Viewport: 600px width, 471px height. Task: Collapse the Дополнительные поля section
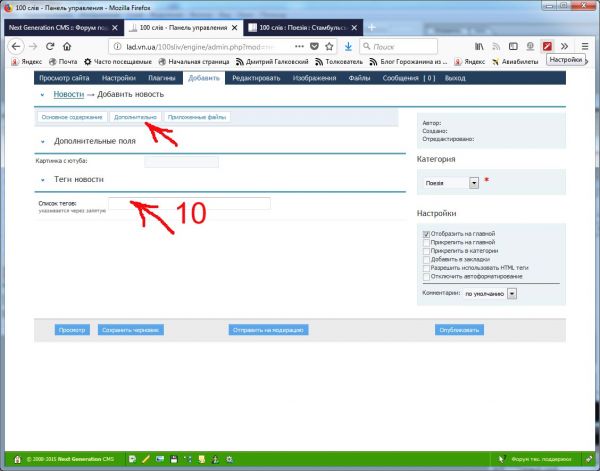tap(43, 142)
